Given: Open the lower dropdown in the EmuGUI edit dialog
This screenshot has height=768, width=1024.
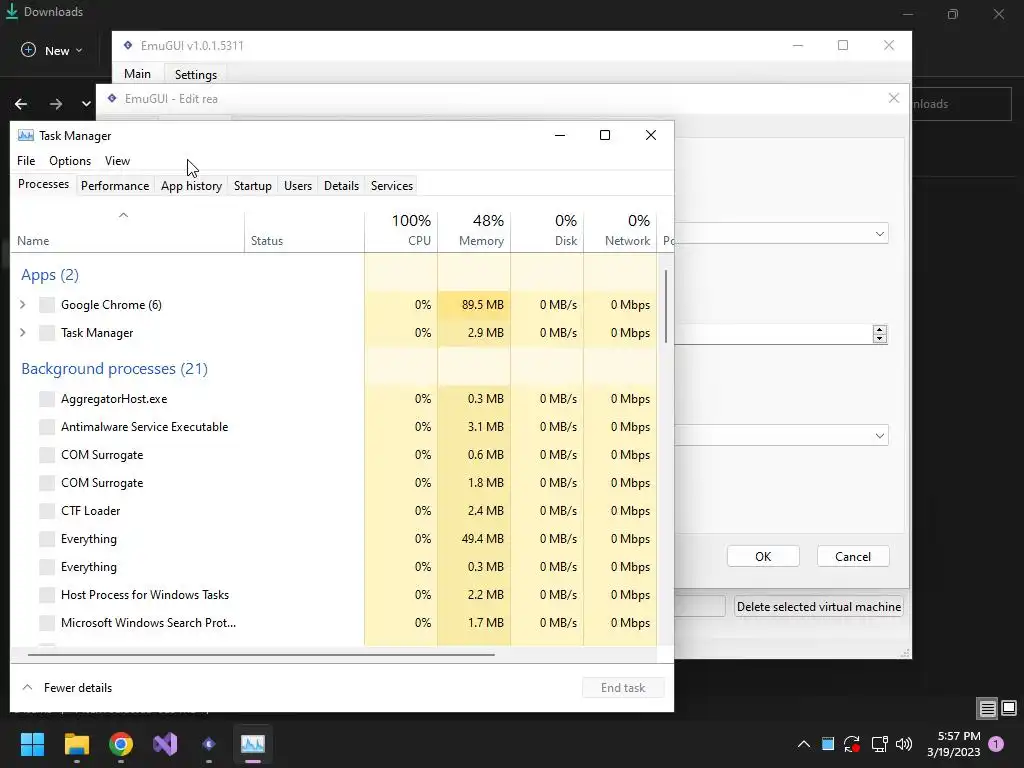Looking at the screenshot, I should click(x=880, y=436).
